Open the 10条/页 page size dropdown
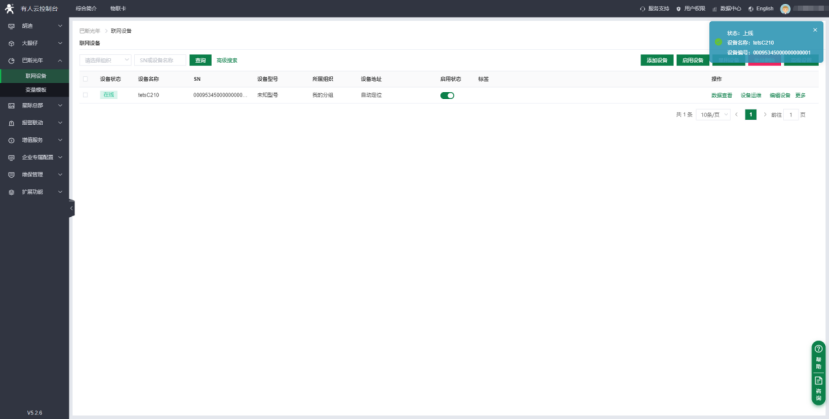The height and width of the screenshot is (419, 830). pos(712,115)
